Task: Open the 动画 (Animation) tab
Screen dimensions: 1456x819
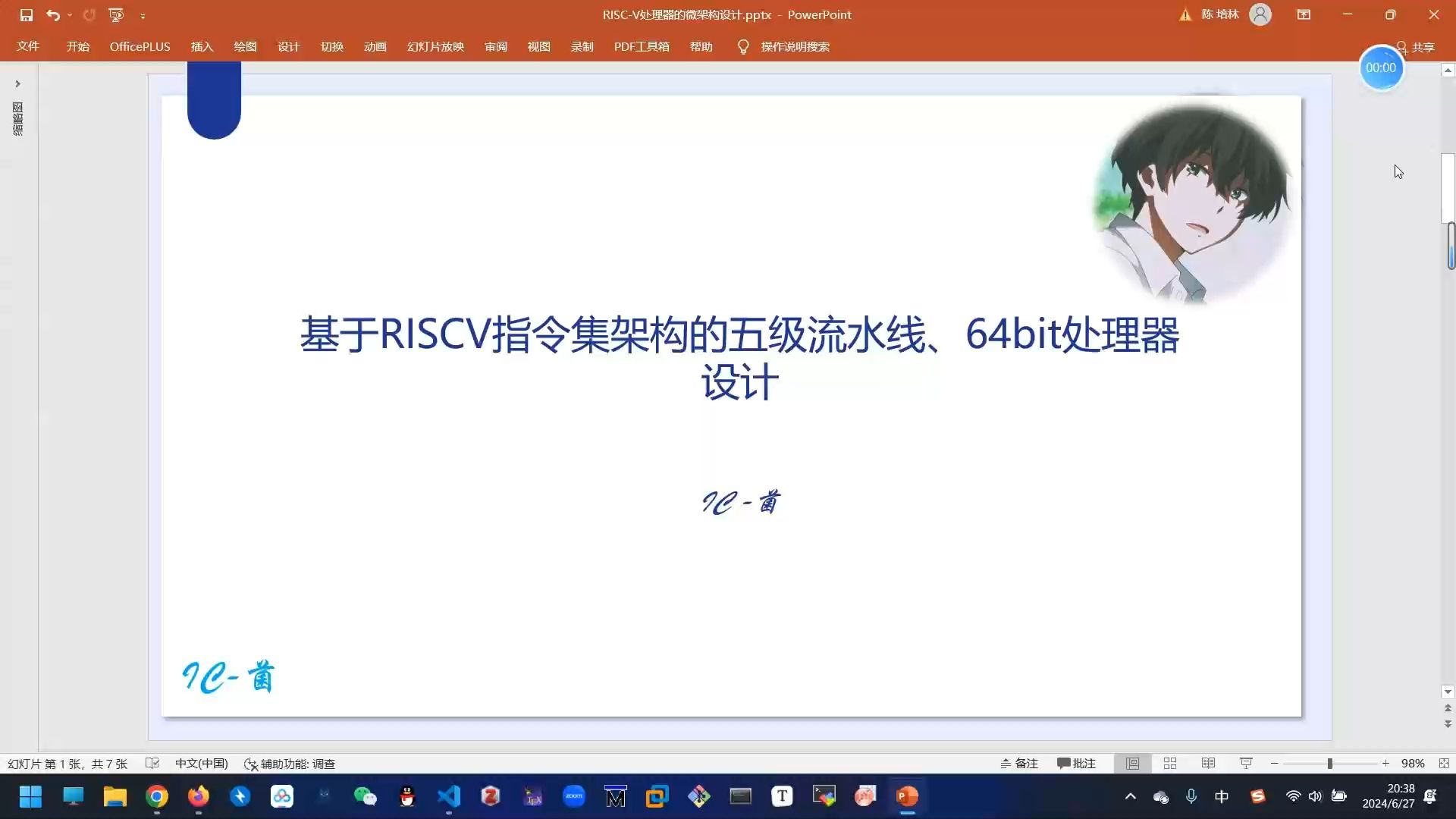Action: pyautogui.click(x=375, y=47)
